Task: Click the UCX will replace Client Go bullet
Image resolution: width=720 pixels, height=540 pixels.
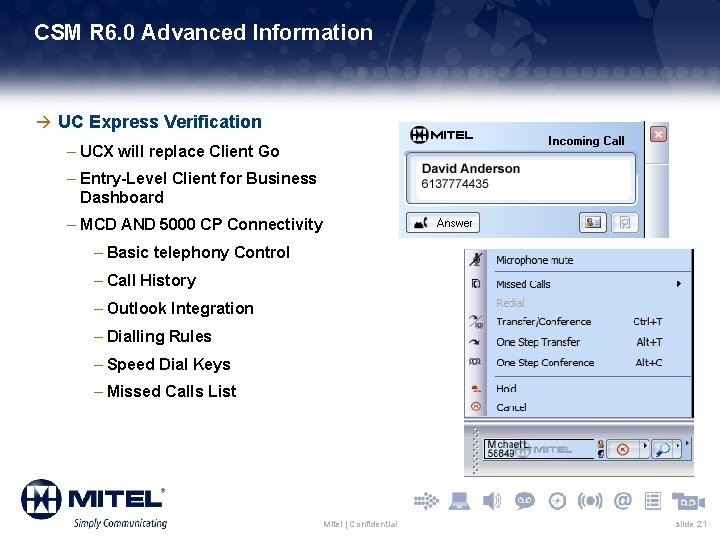Action: pyautogui.click(x=180, y=151)
